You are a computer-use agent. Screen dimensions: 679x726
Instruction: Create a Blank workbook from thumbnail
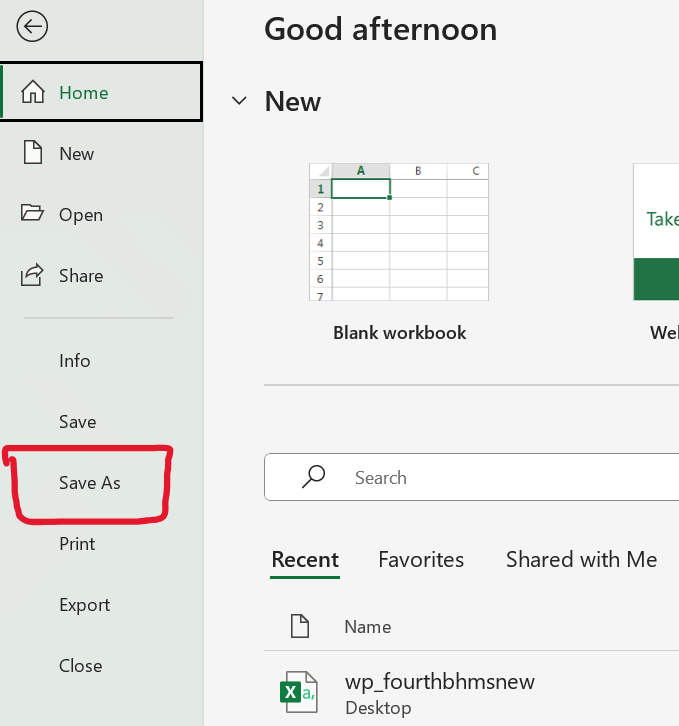tap(399, 232)
